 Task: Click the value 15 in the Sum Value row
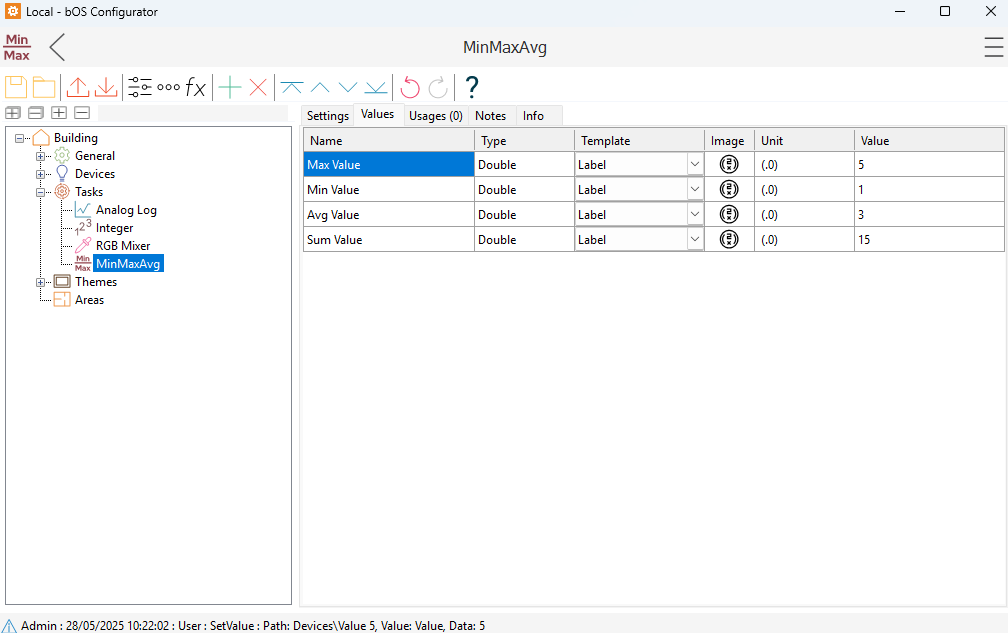(864, 240)
